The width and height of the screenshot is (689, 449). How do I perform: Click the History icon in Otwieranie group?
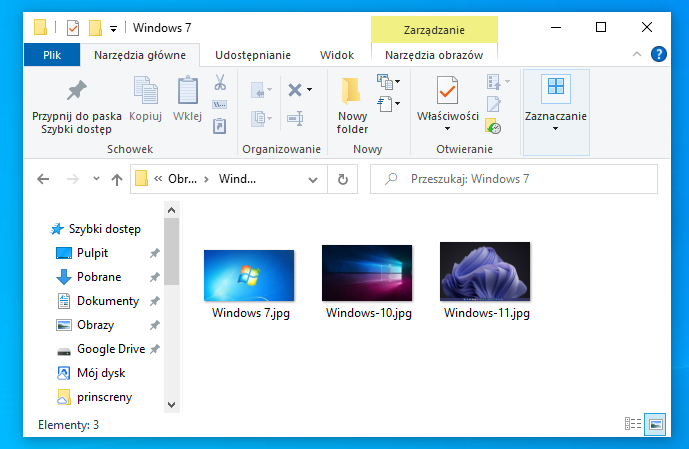click(493, 127)
